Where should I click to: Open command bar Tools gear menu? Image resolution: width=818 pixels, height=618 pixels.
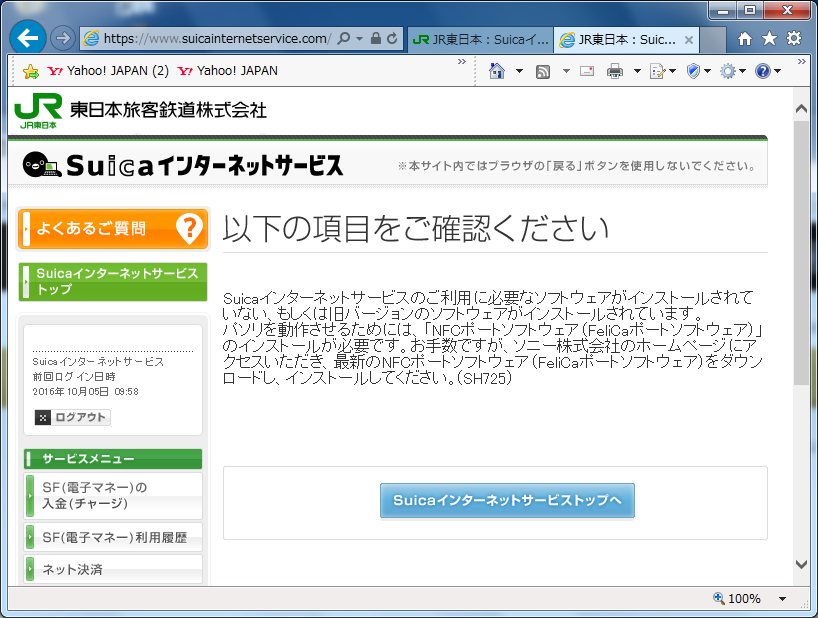tap(732, 71)
